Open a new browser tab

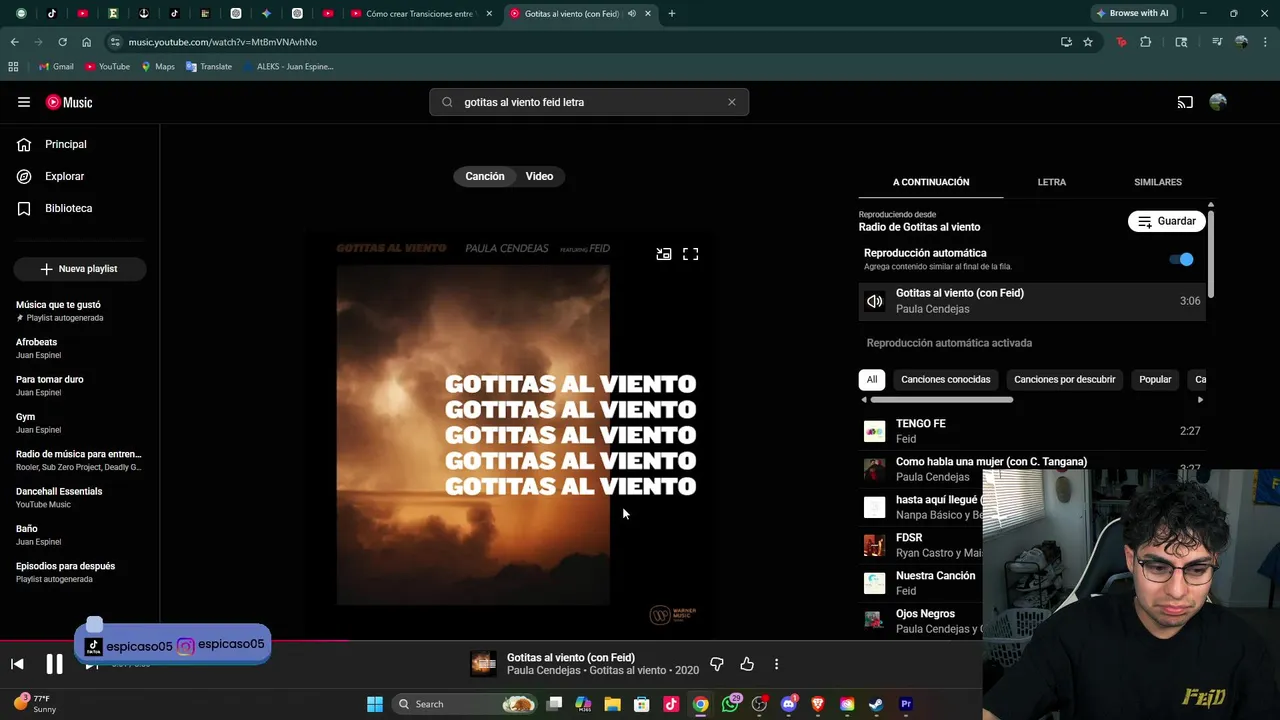671,14
